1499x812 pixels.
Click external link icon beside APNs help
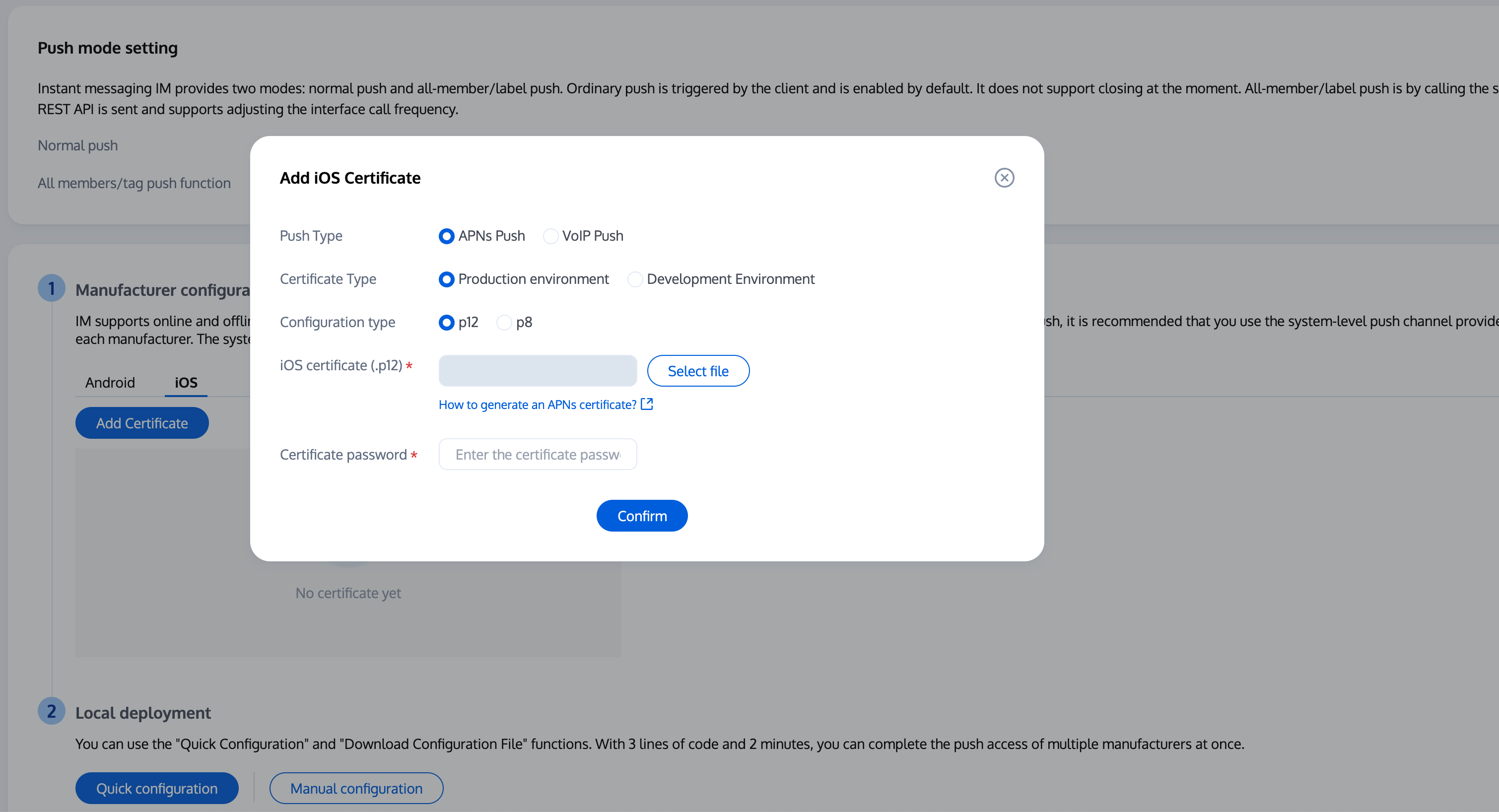[x=646, y=404]
